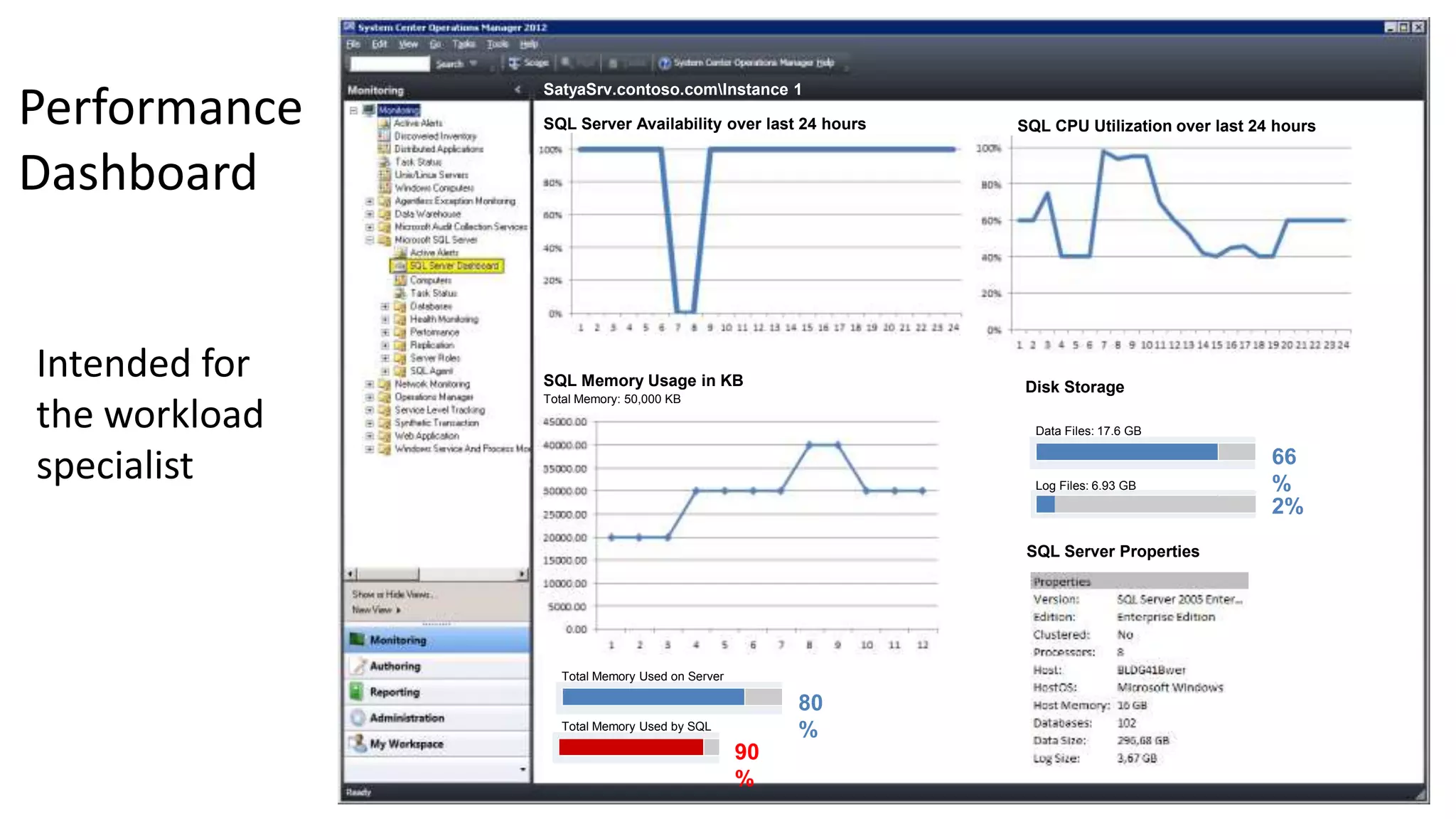Viewport: 1456px width, 819px height.
Task: Open the Help menu
Action: coord(529,44)
